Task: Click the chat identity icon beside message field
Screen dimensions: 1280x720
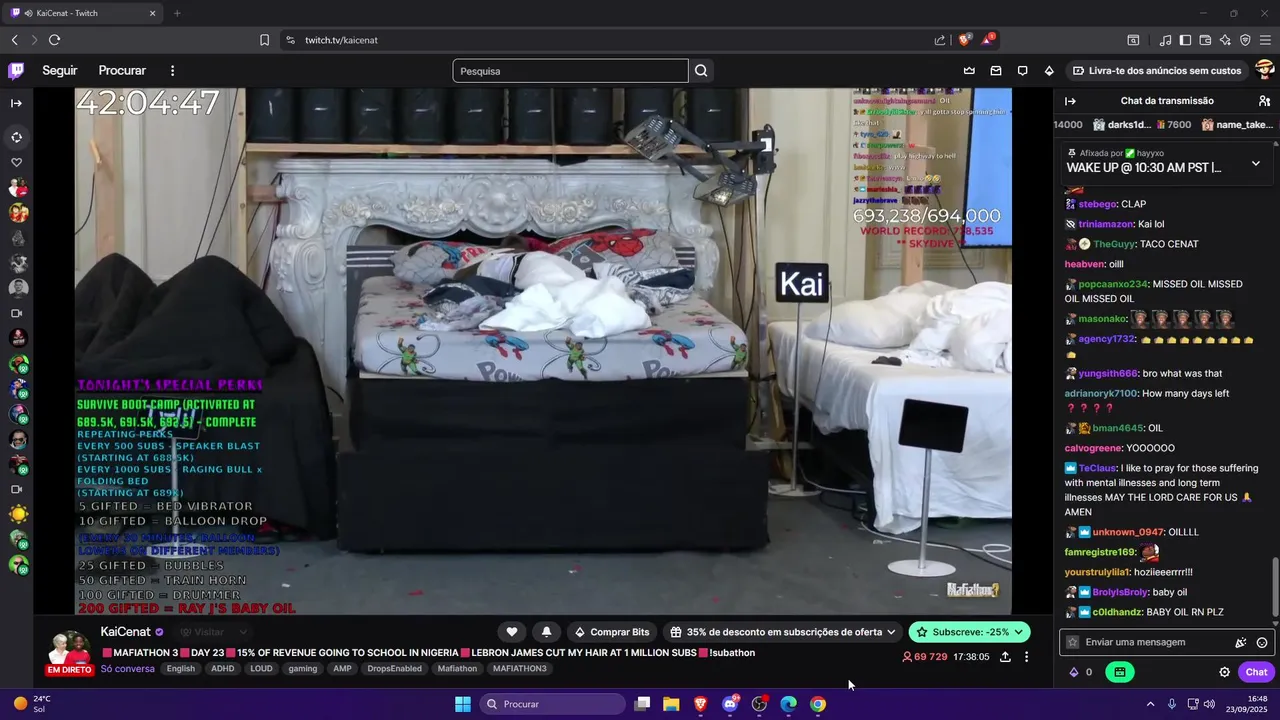Action: (1073, 642)
